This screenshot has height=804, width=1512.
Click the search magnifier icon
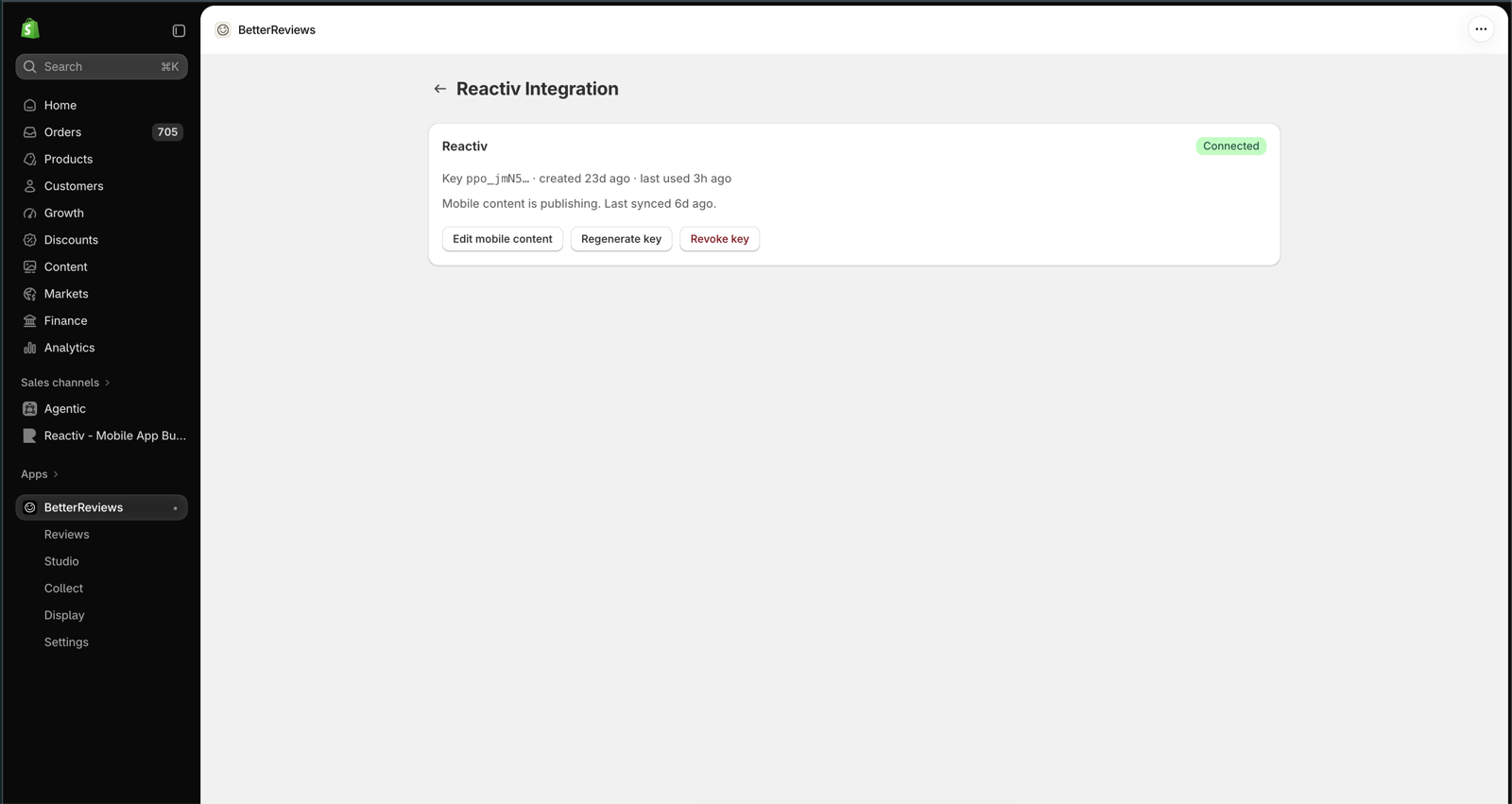[30, 67]
